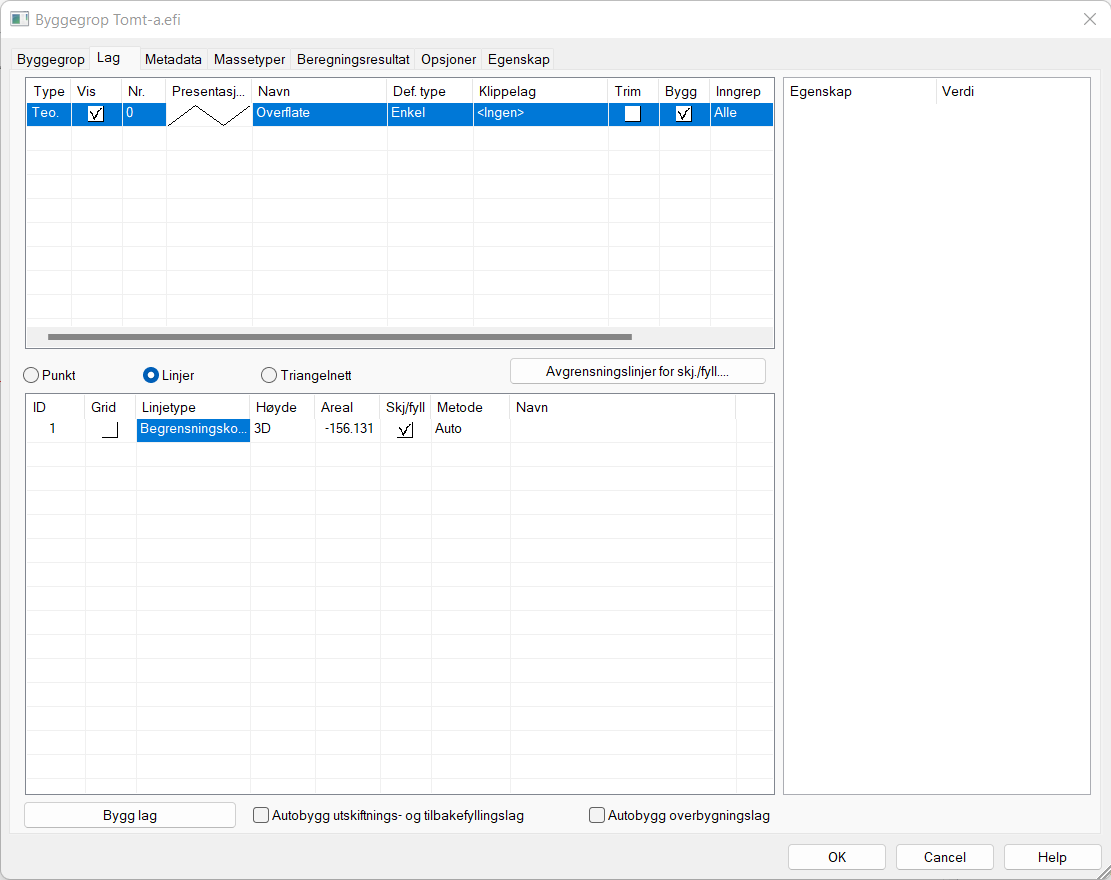Enable Autobygg overbygningslag checkbox
The width and height of the screenshot is (1111, 880).
pos(598,816)
